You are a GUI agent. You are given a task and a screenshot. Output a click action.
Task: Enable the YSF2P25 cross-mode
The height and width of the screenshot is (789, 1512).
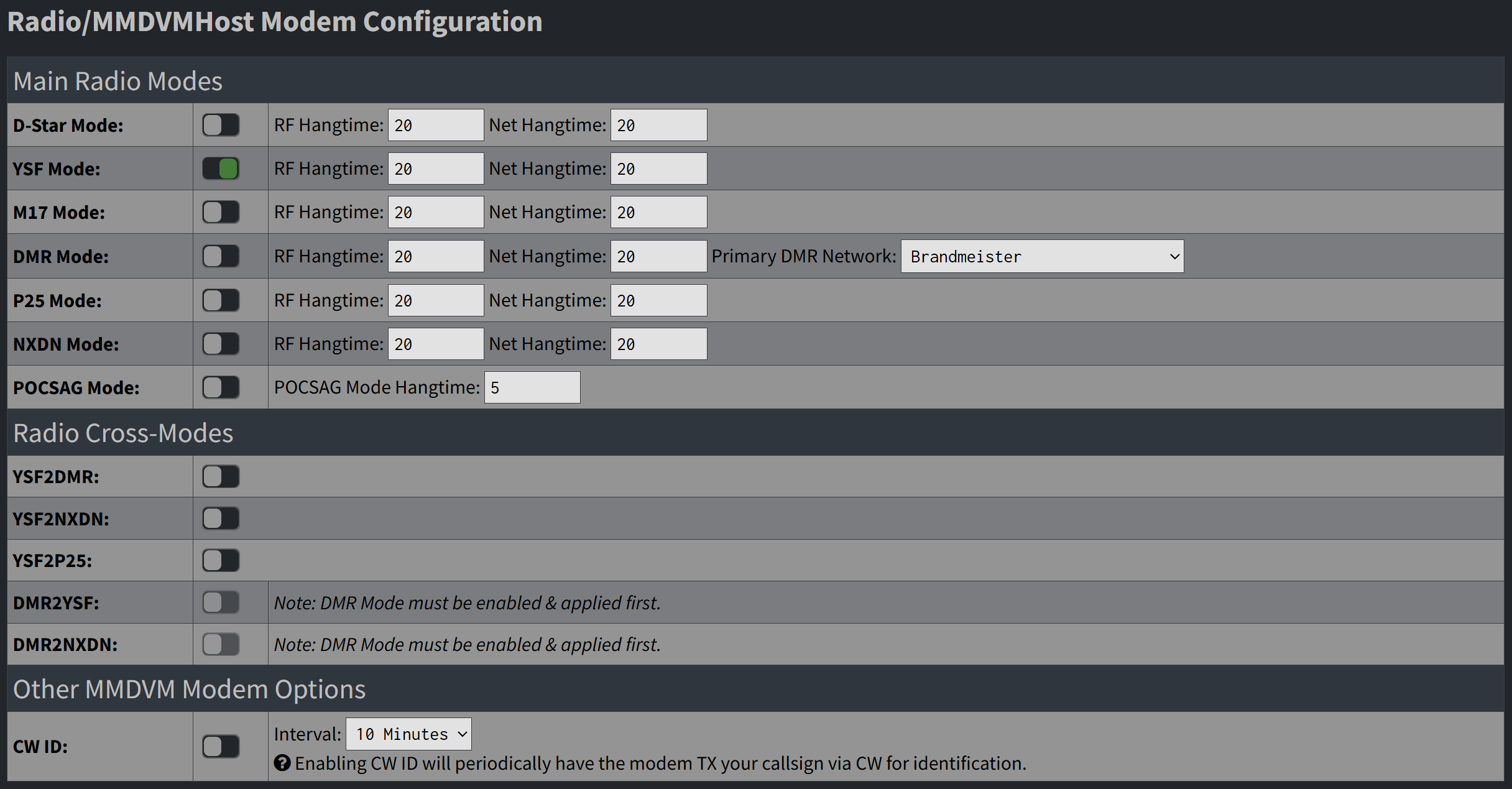click(221, 560)
